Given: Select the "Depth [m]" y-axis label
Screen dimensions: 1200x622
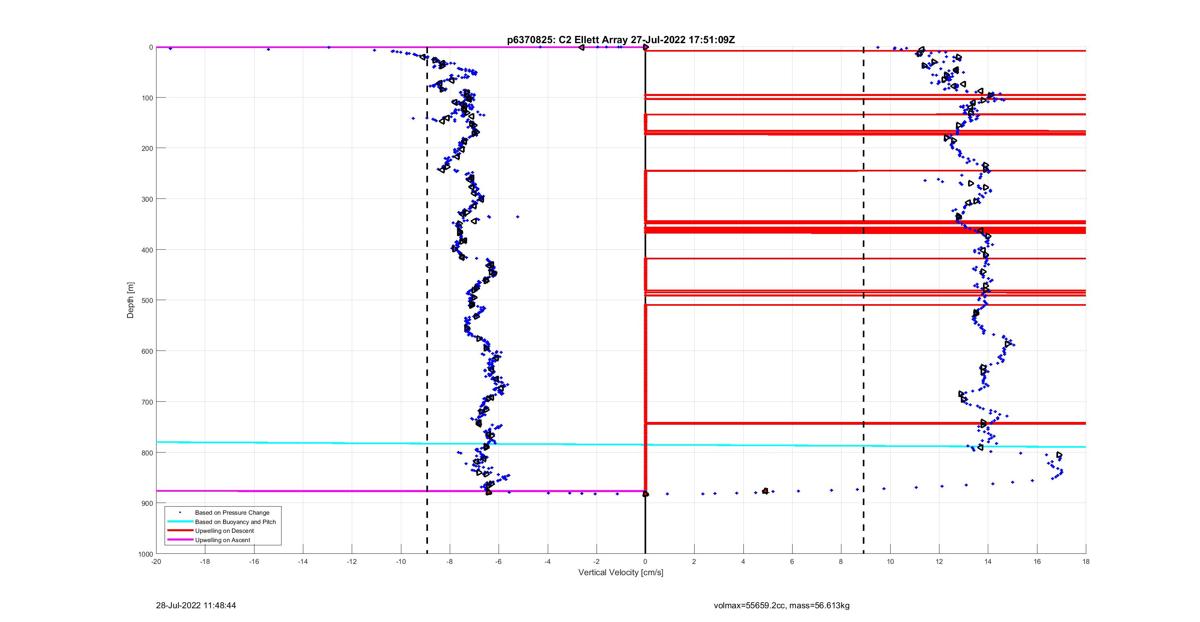Looking at the screenshot, I should tap(130, 300).
